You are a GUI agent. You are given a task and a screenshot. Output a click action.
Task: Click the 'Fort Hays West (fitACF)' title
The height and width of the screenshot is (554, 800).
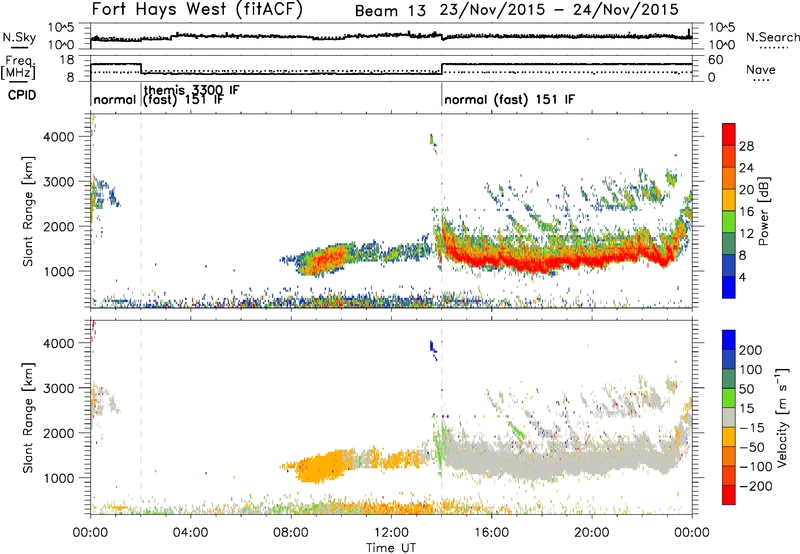click(x=196, y=9)
